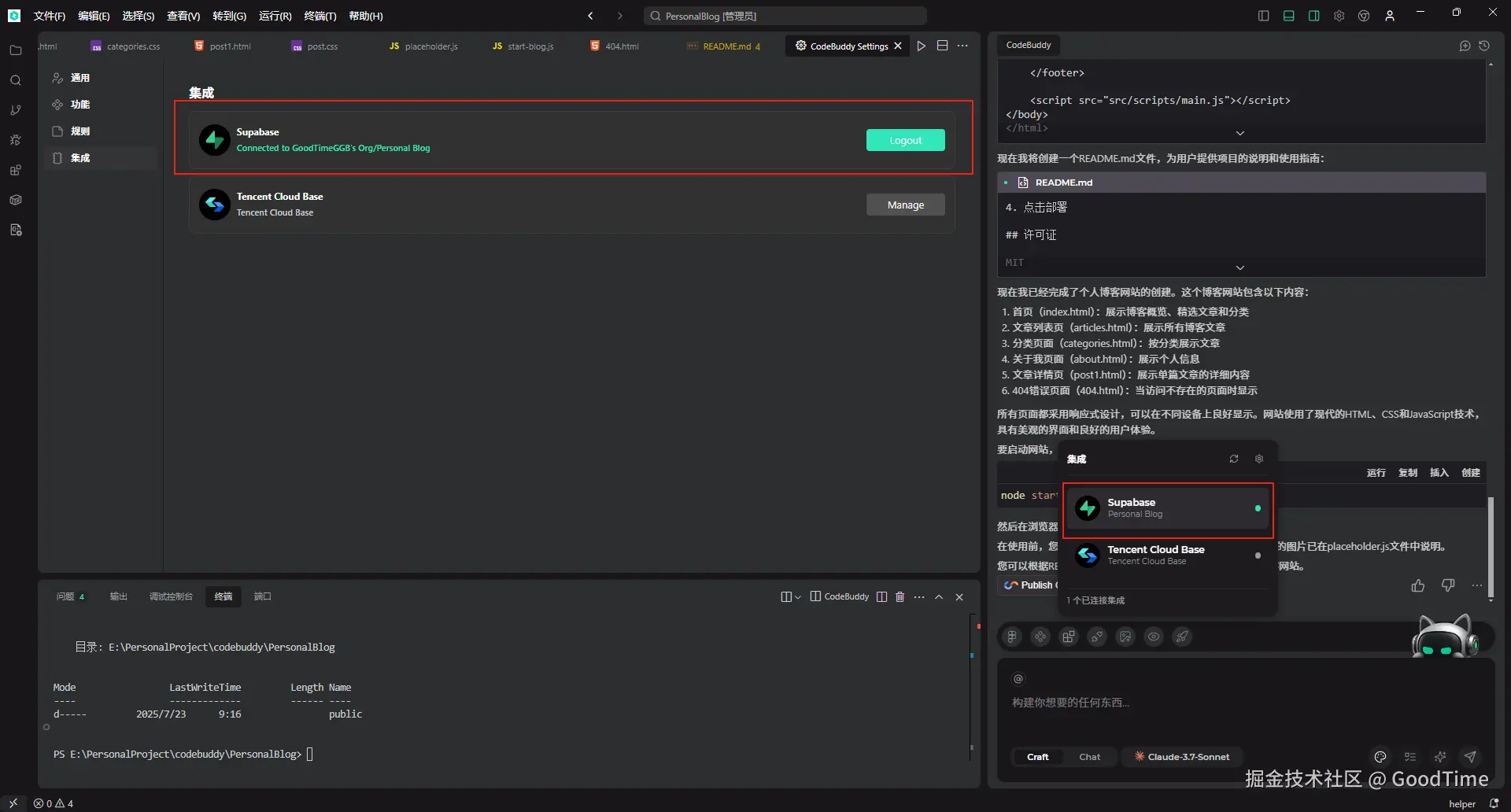Click the rocket deploy icon in chat toolbar

[1182, 637]
